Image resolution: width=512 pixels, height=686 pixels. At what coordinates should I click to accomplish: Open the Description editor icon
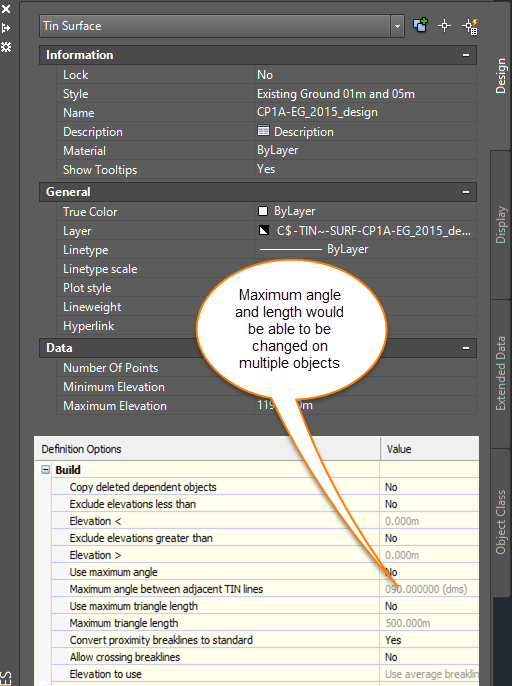click(263, 131)
